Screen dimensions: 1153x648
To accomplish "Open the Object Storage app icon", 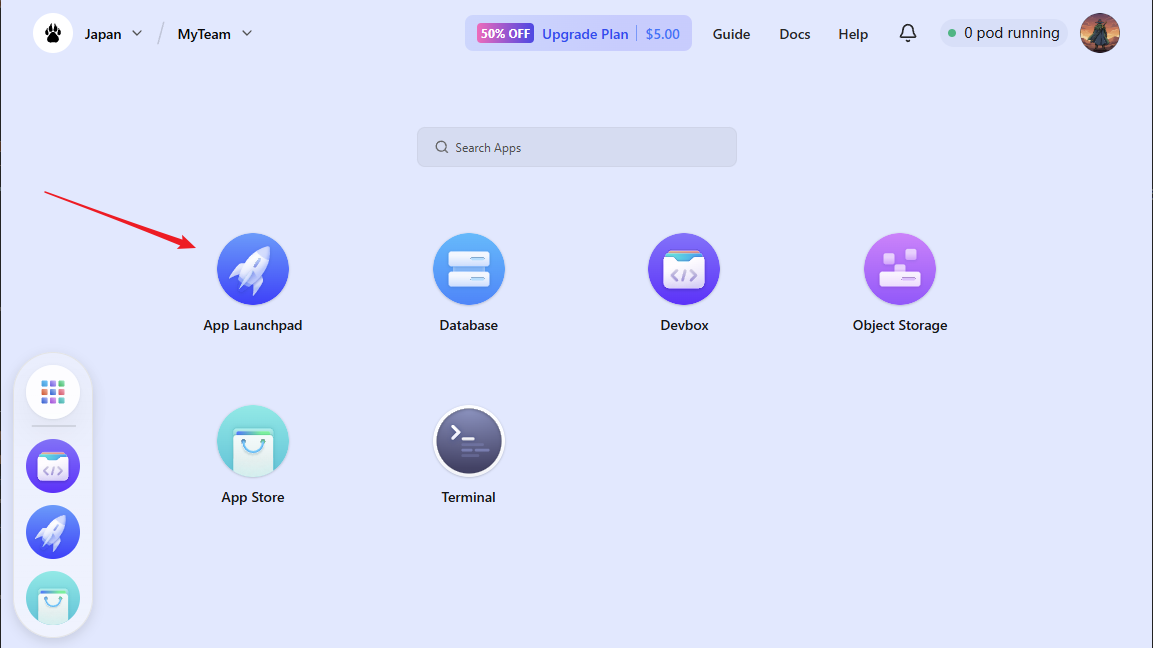I will point(899,269).
